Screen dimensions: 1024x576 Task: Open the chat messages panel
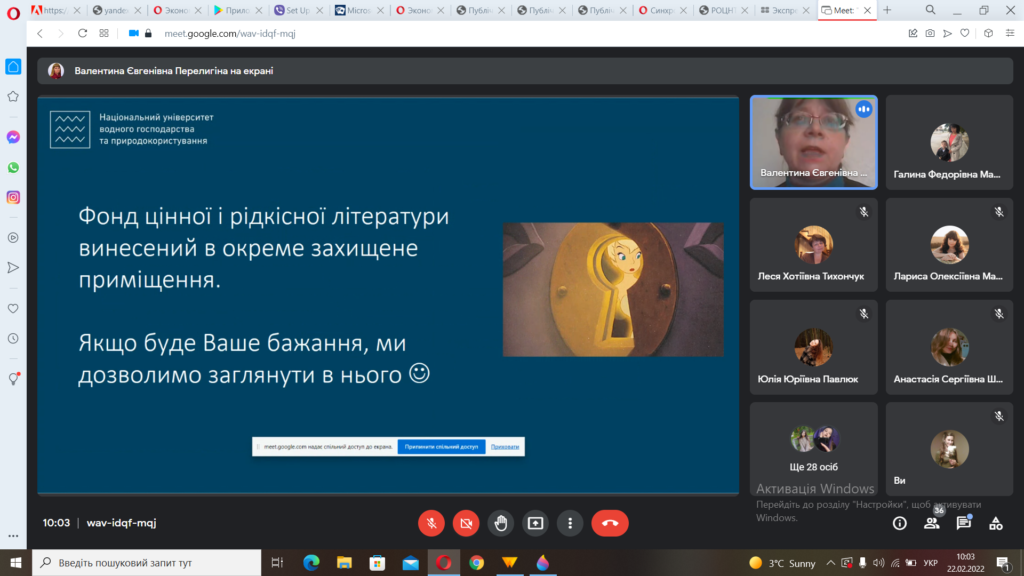(x=964, y=522)
